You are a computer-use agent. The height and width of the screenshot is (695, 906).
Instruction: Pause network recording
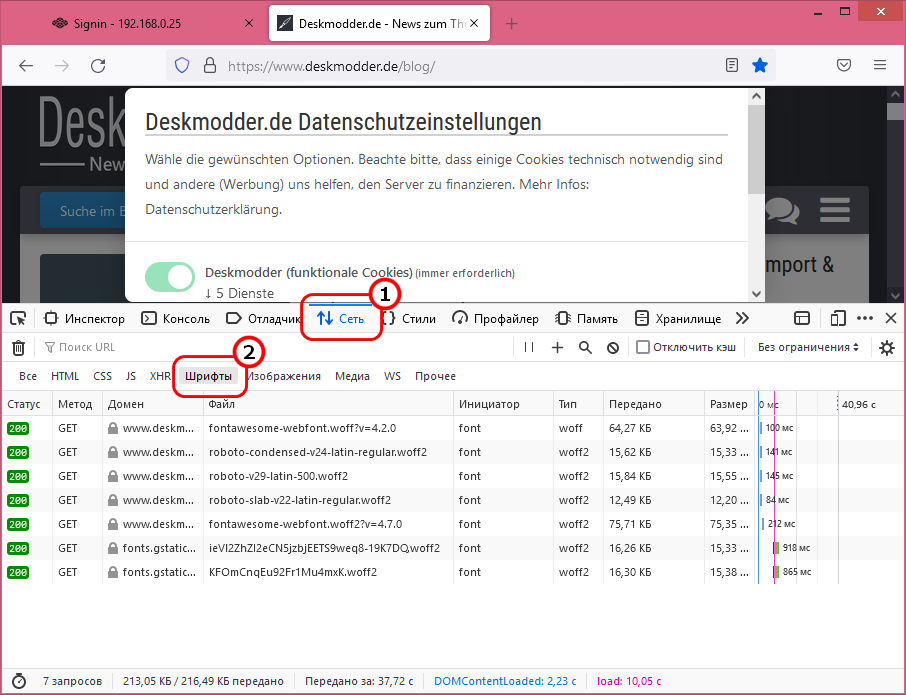[529, 348]
